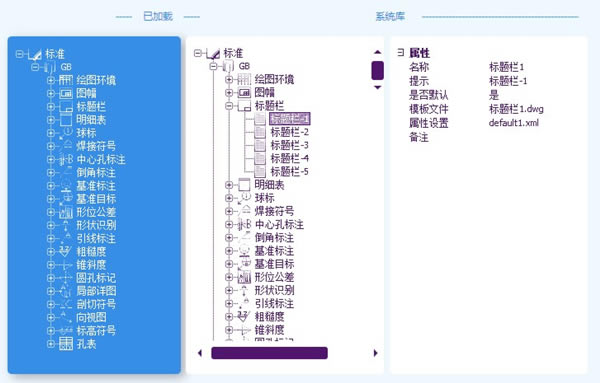
Task: Expand 球标 in the system library tree
Action: [229, 198]
